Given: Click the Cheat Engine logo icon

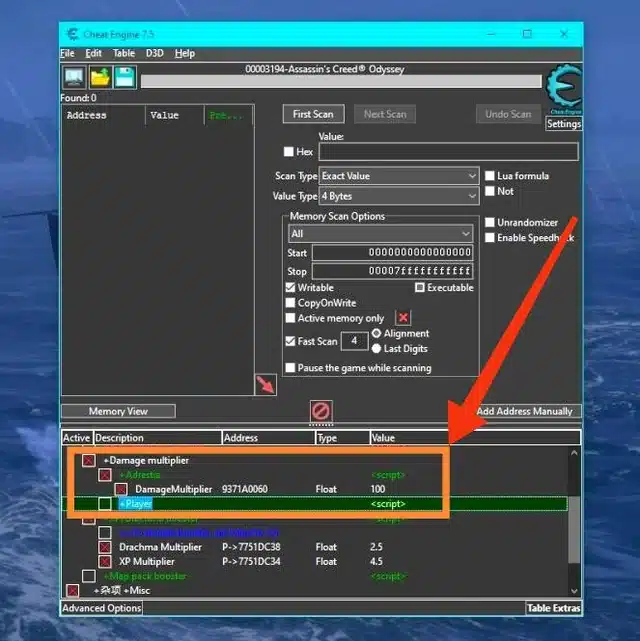Looking at the screenshot, I should (x=563, y=91).
